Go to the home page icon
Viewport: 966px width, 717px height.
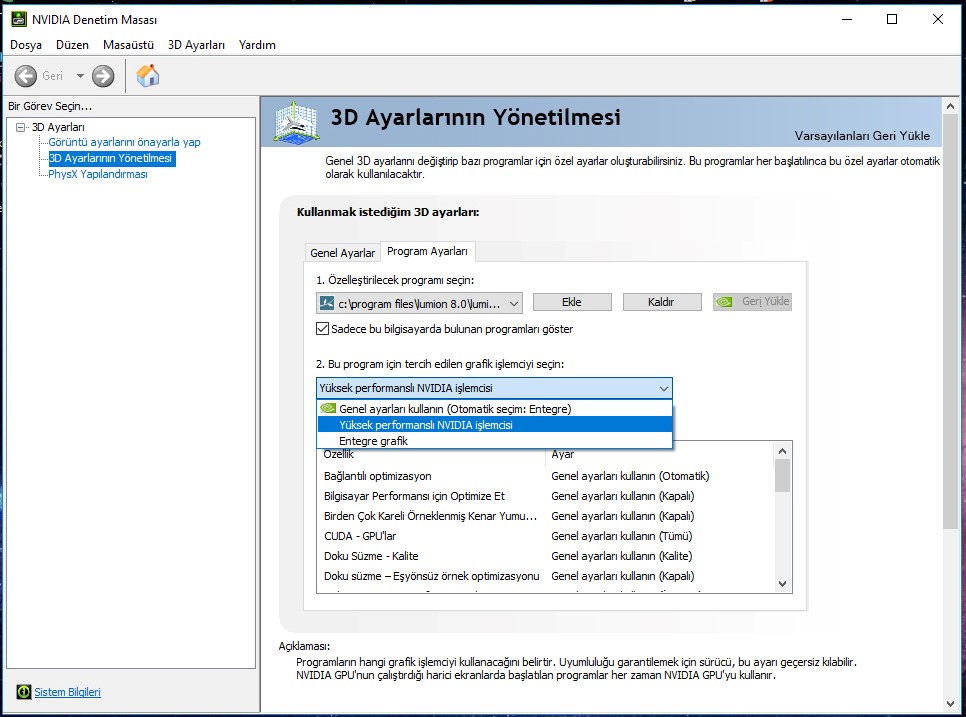point(148,76)
